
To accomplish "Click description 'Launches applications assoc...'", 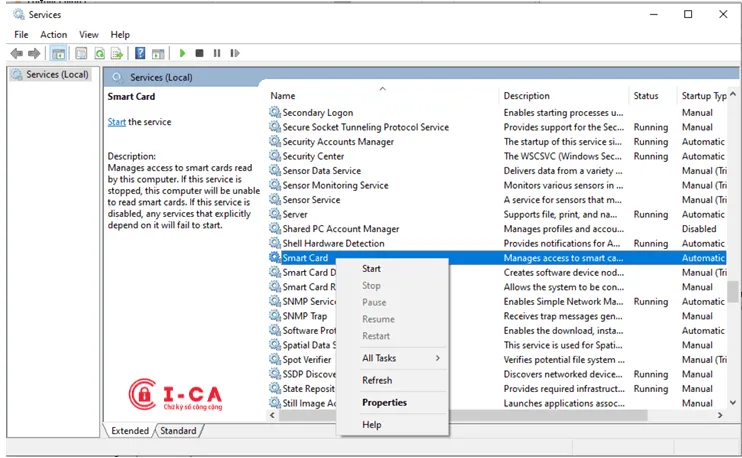I will pos(564,403).
